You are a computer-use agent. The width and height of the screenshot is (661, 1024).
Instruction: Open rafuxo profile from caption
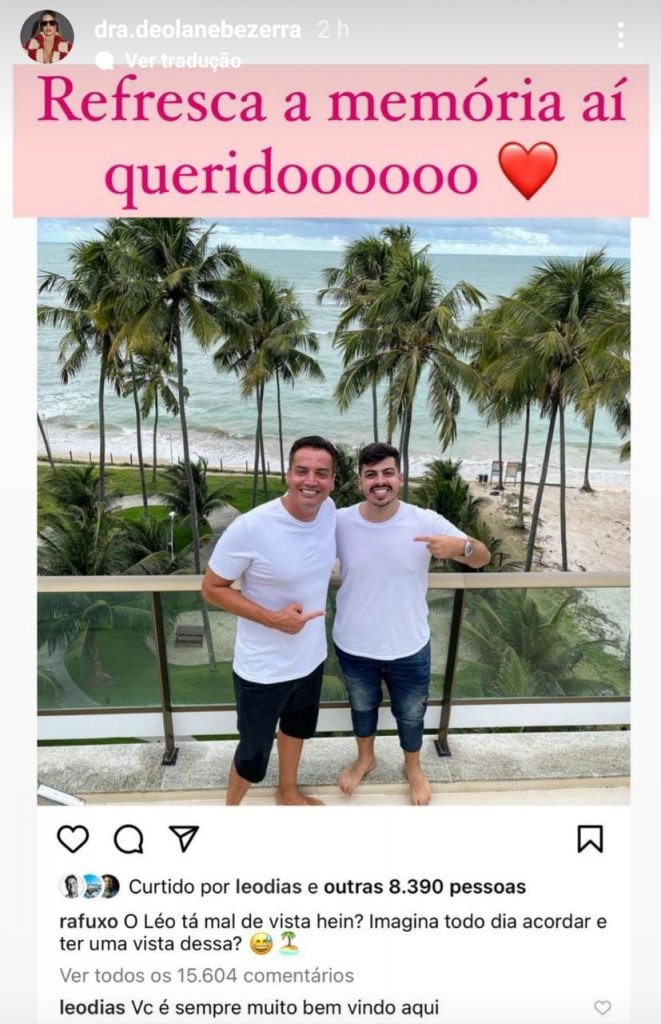89,922
